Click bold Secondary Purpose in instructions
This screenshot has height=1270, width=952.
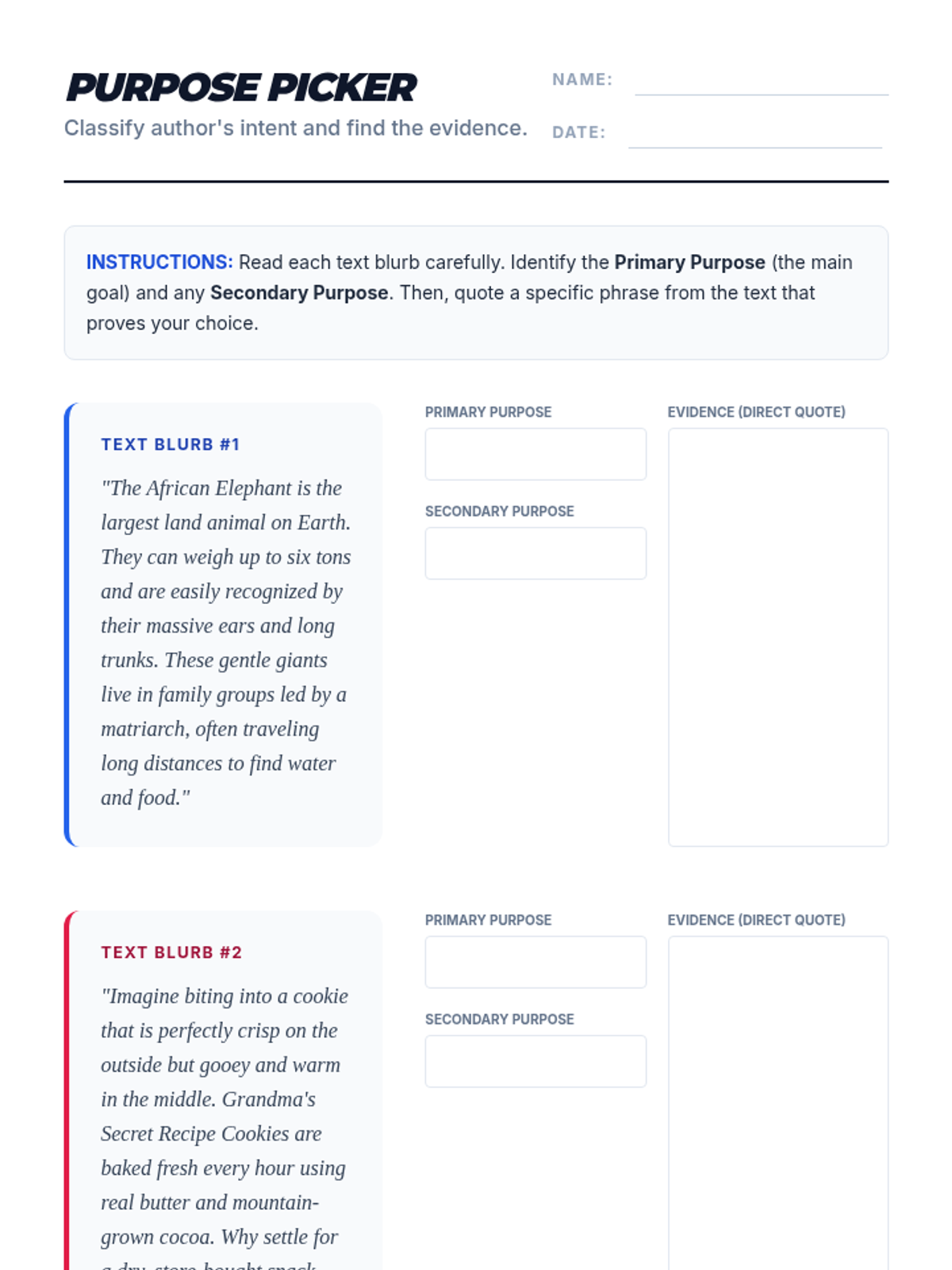(299, 293)
